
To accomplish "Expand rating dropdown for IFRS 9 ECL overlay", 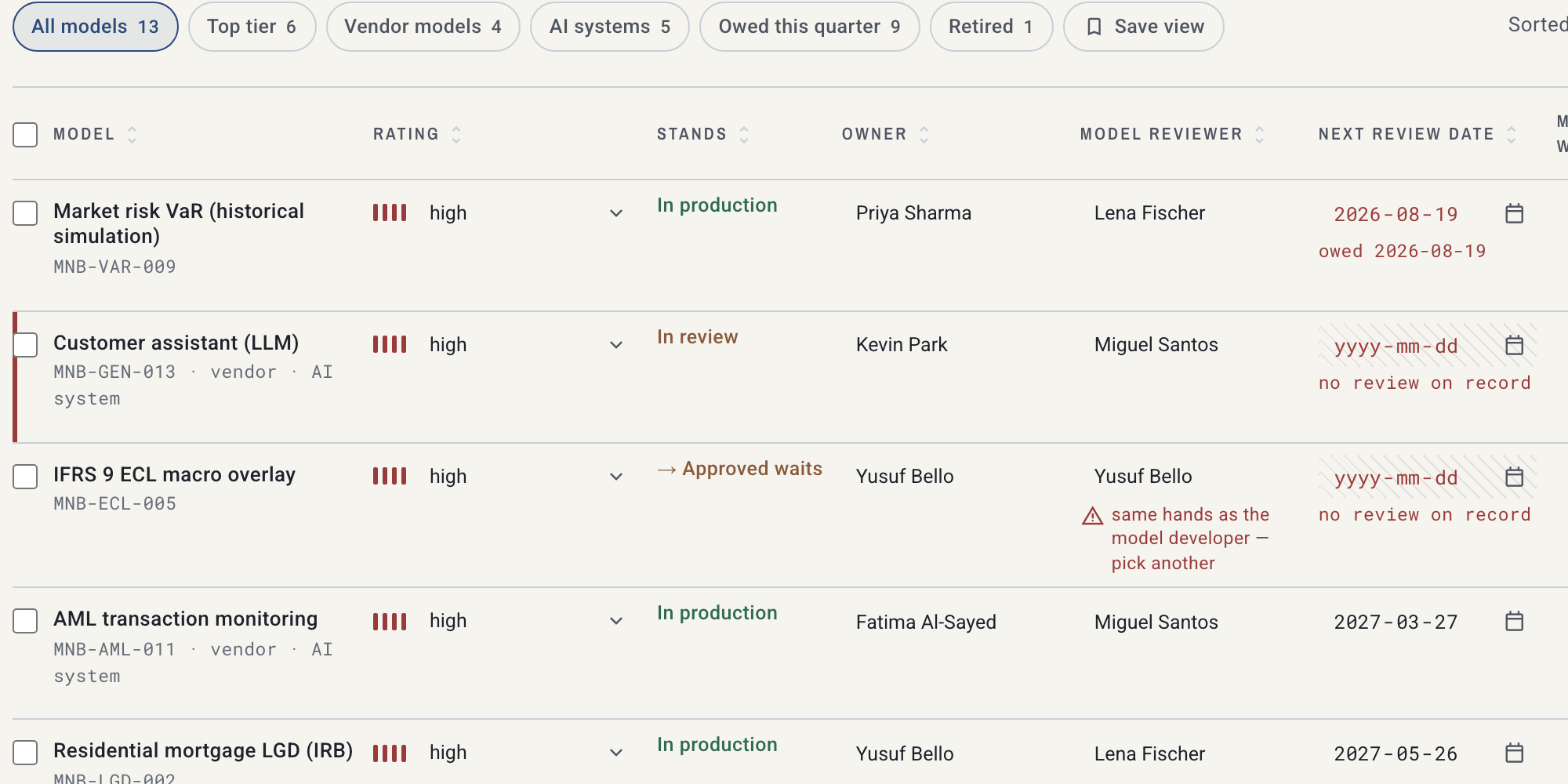I will point(616,477).
